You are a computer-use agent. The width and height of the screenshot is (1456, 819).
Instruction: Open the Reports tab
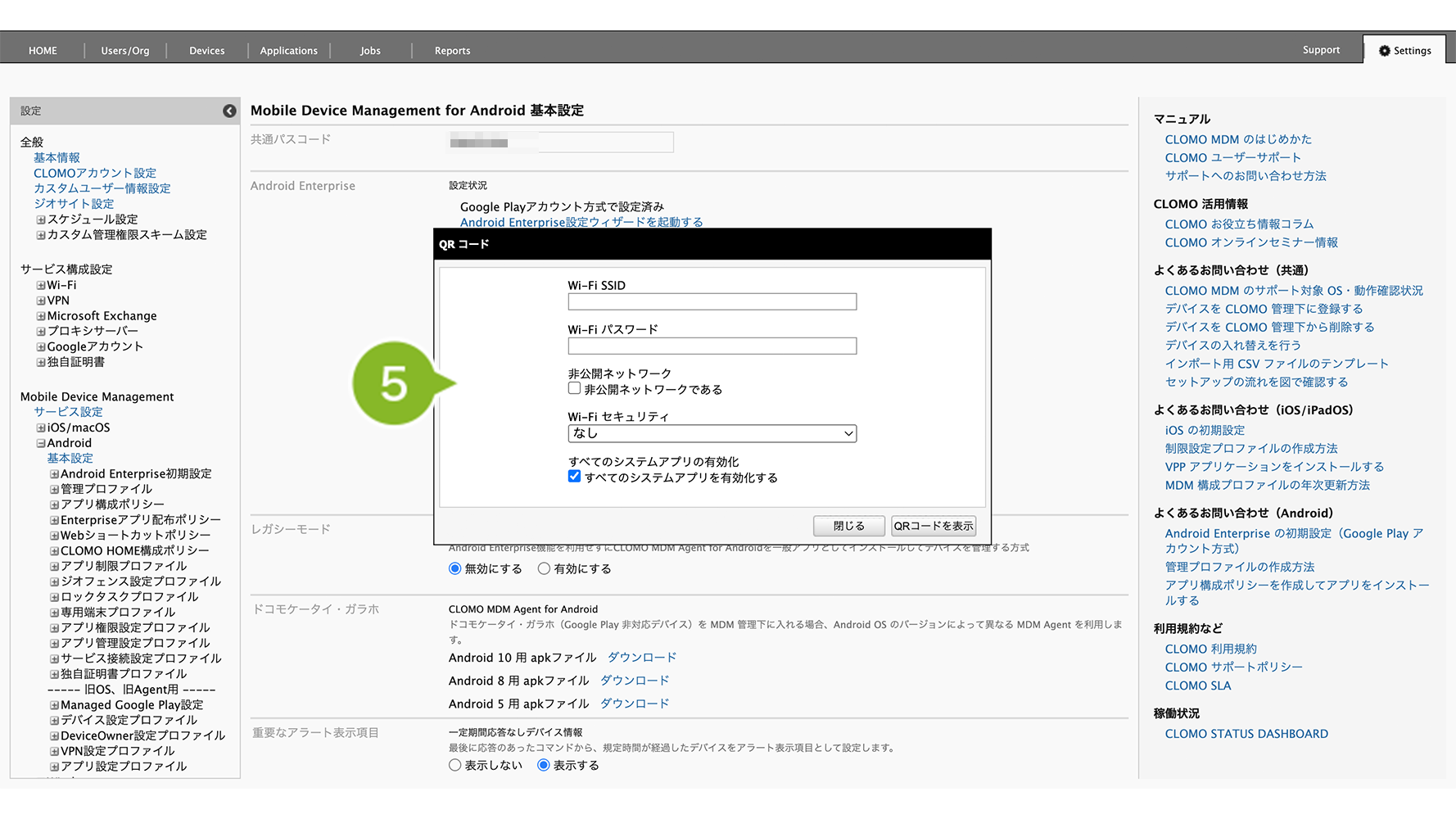(453, 51)
